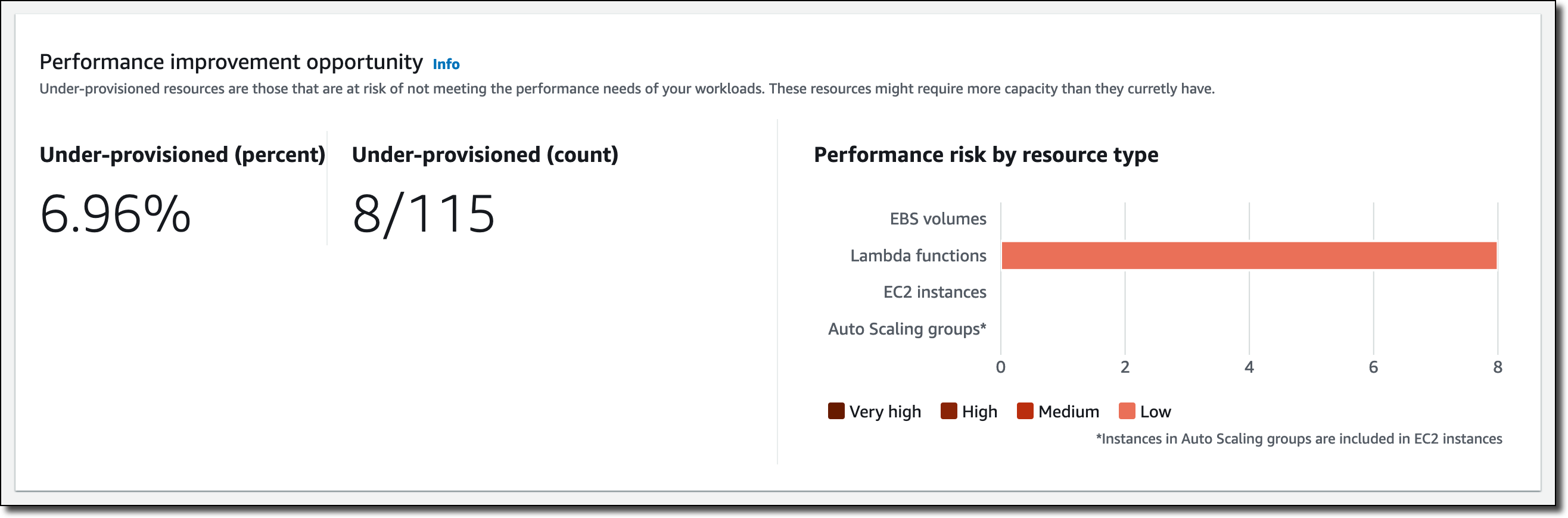This screenshot has width=1568, height=518.
Task: Toggle the Very high legend label
Action: [x=885, y=411]
